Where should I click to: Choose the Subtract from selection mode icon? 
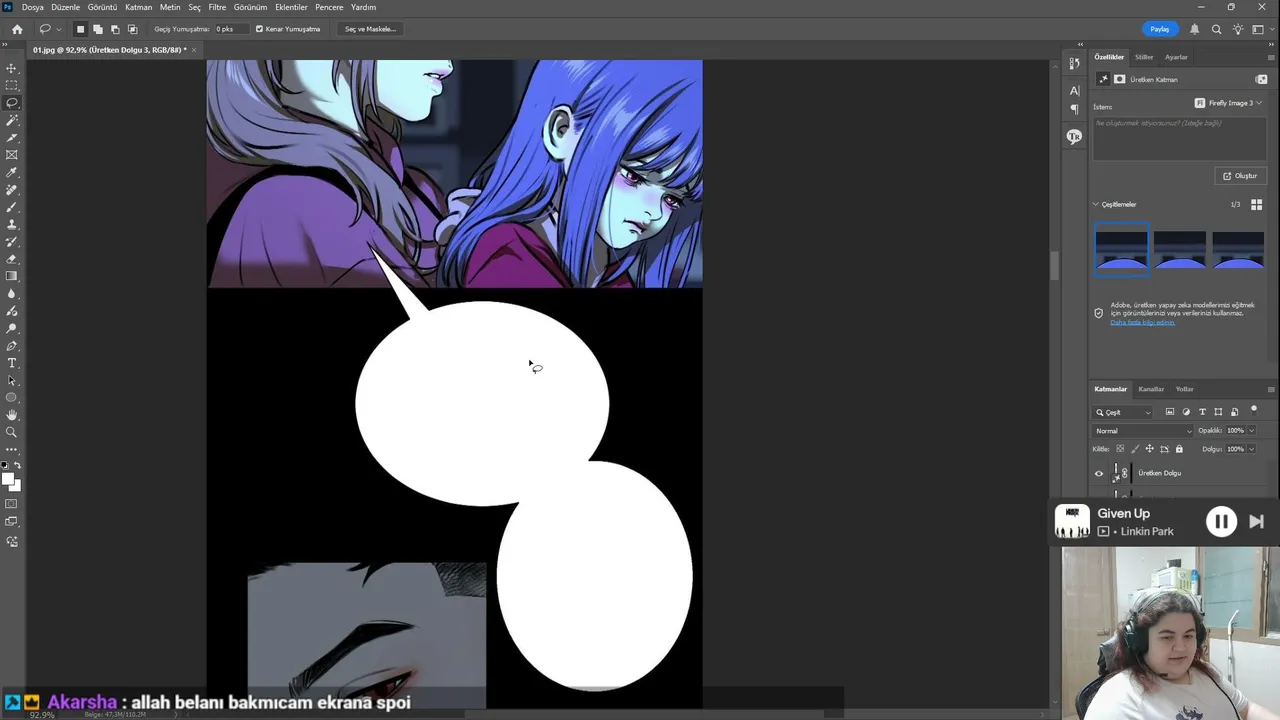(x=115, y=29)
